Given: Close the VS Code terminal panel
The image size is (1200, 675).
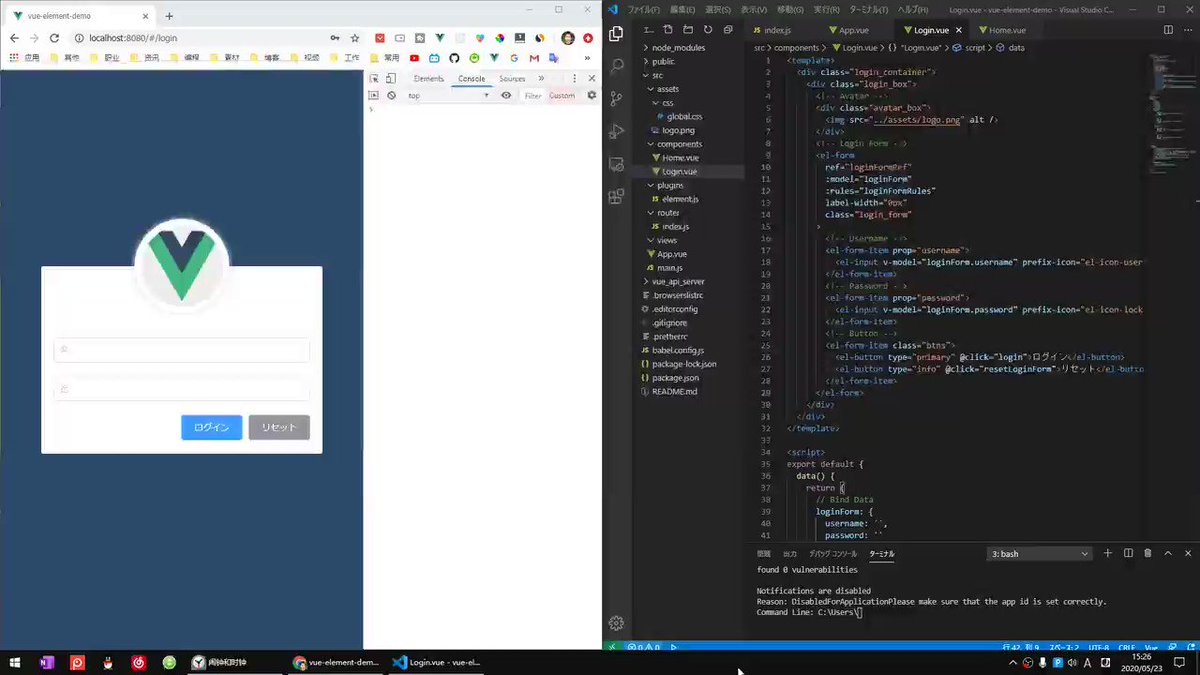Looking at the screenshot, I should tap(1188, 553).
